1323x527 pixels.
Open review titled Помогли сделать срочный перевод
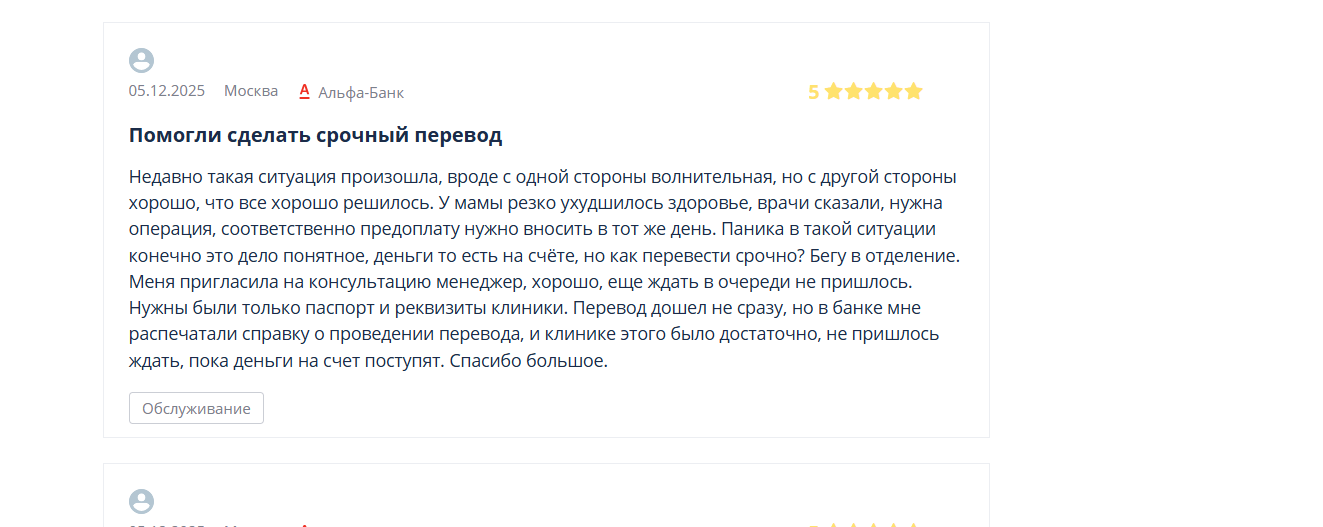(x=315, y=135)
